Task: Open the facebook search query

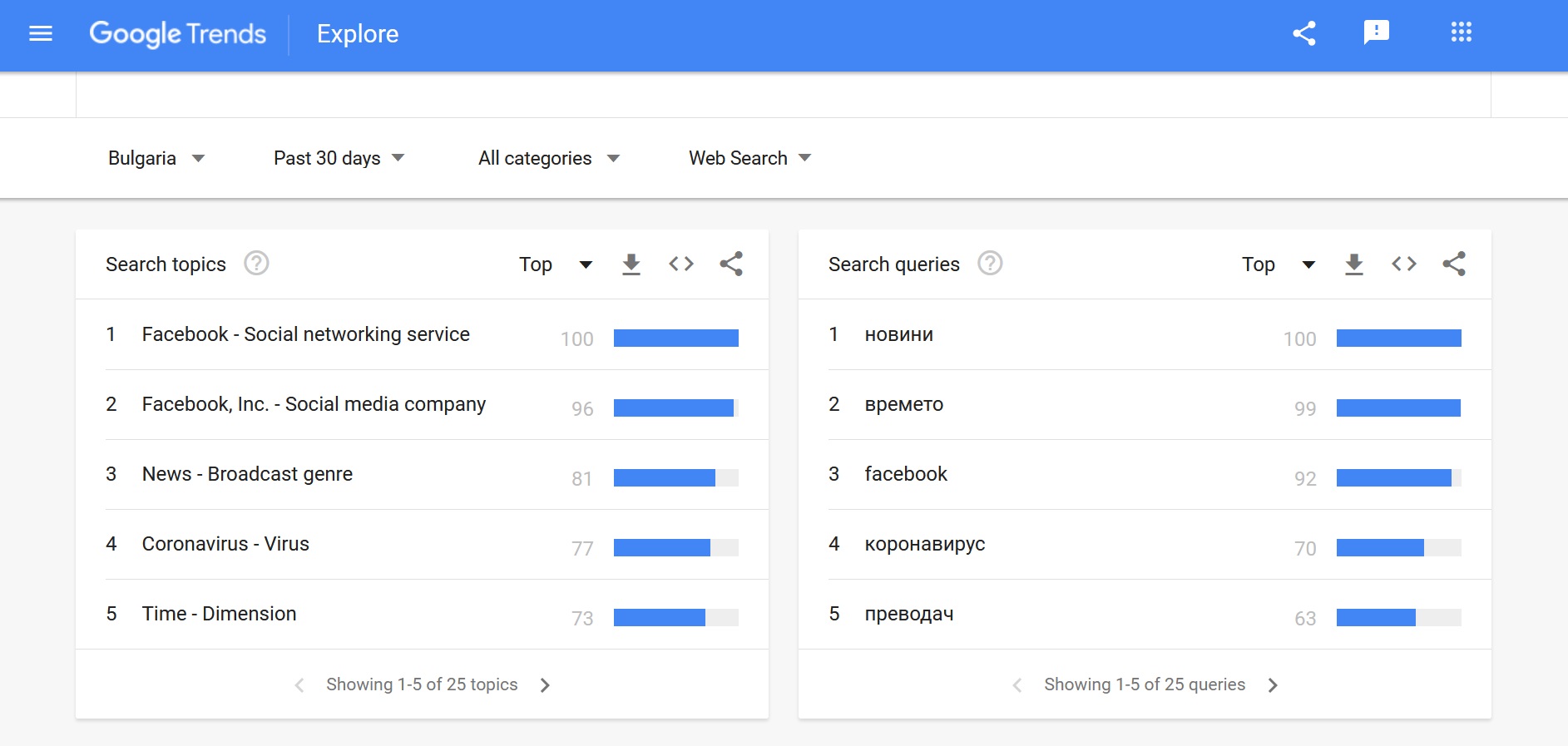Action: point(906,474)
